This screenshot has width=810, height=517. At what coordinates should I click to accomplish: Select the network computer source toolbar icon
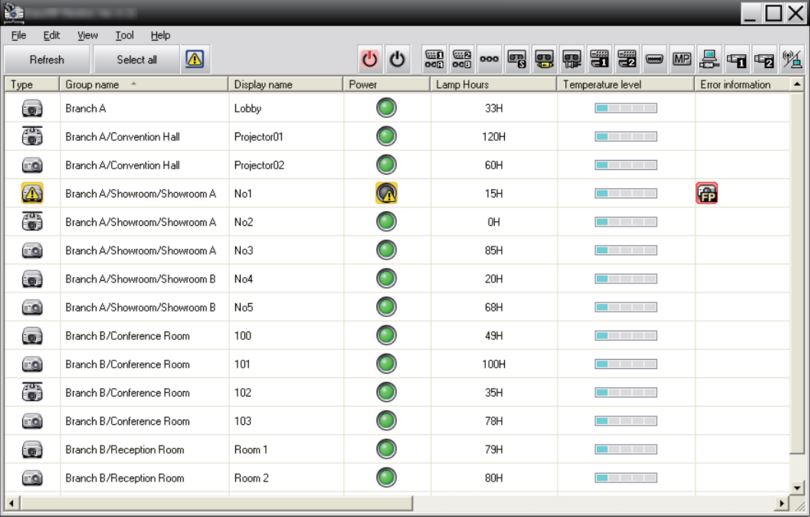[709, 60]
